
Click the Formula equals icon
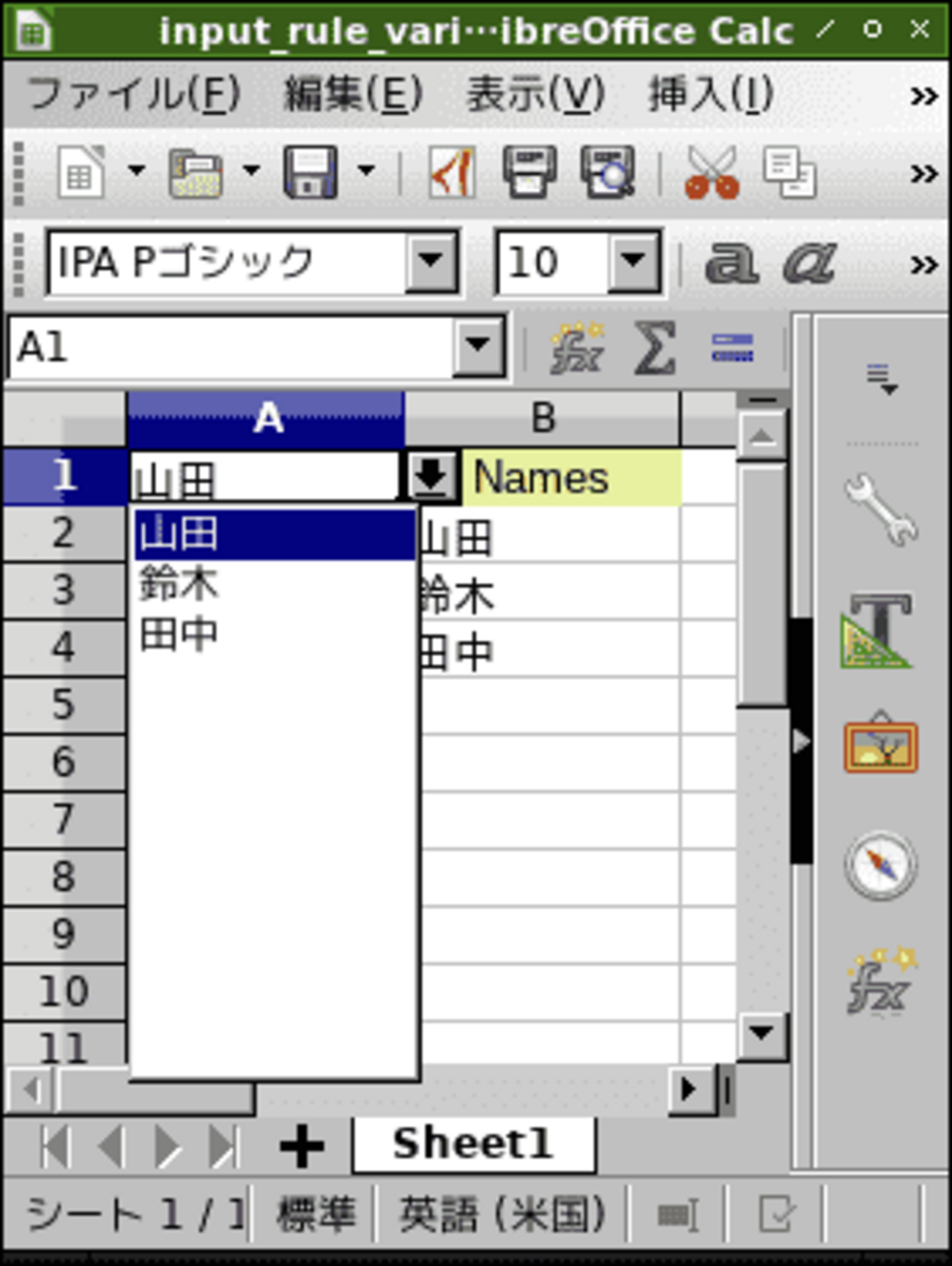(732, 347)
